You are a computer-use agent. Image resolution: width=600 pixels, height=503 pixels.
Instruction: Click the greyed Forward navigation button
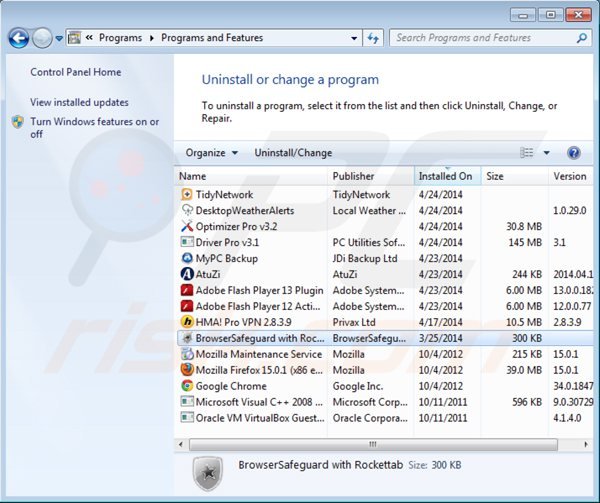42,38
